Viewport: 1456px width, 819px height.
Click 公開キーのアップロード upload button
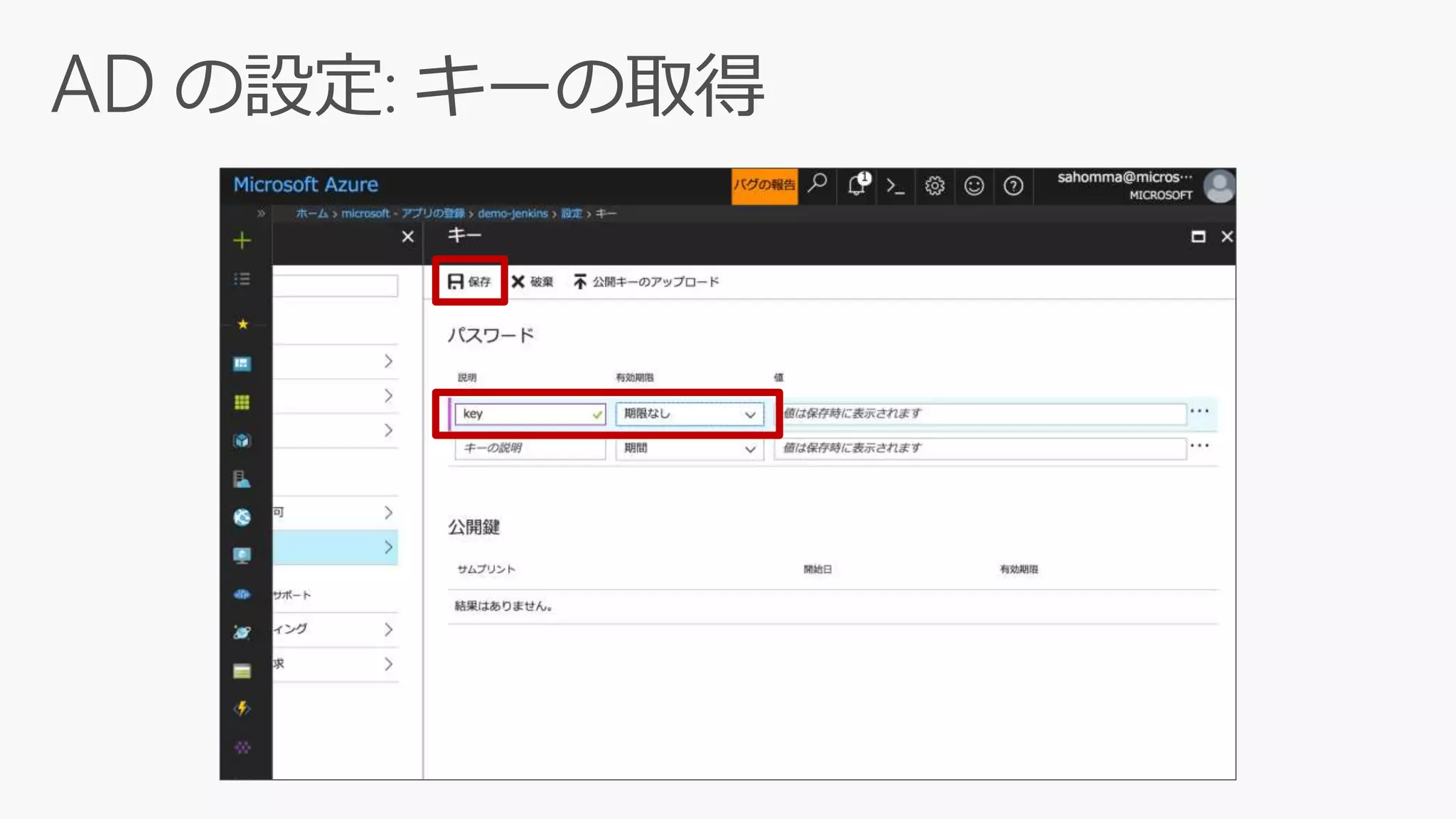coord(646,282)
